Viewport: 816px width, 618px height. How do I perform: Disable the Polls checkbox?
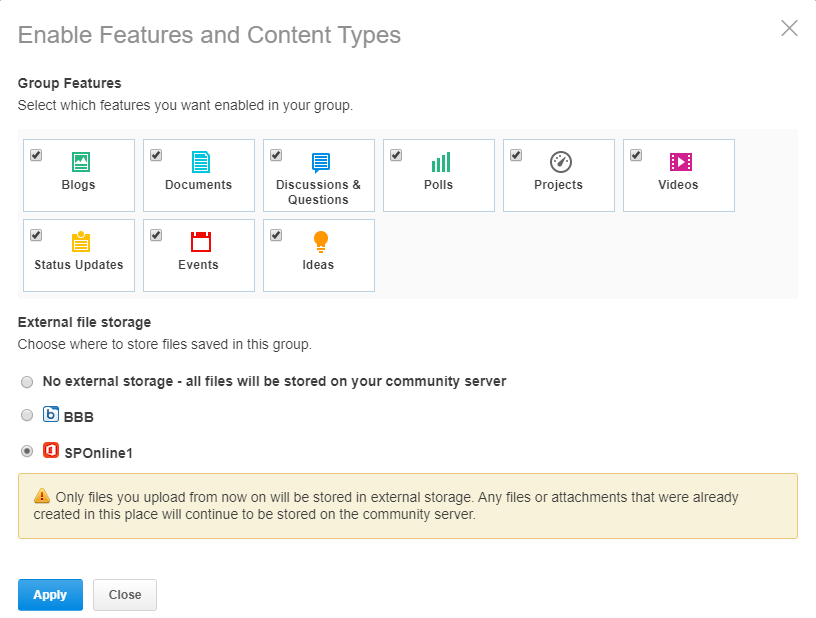(x=396, y=155)
